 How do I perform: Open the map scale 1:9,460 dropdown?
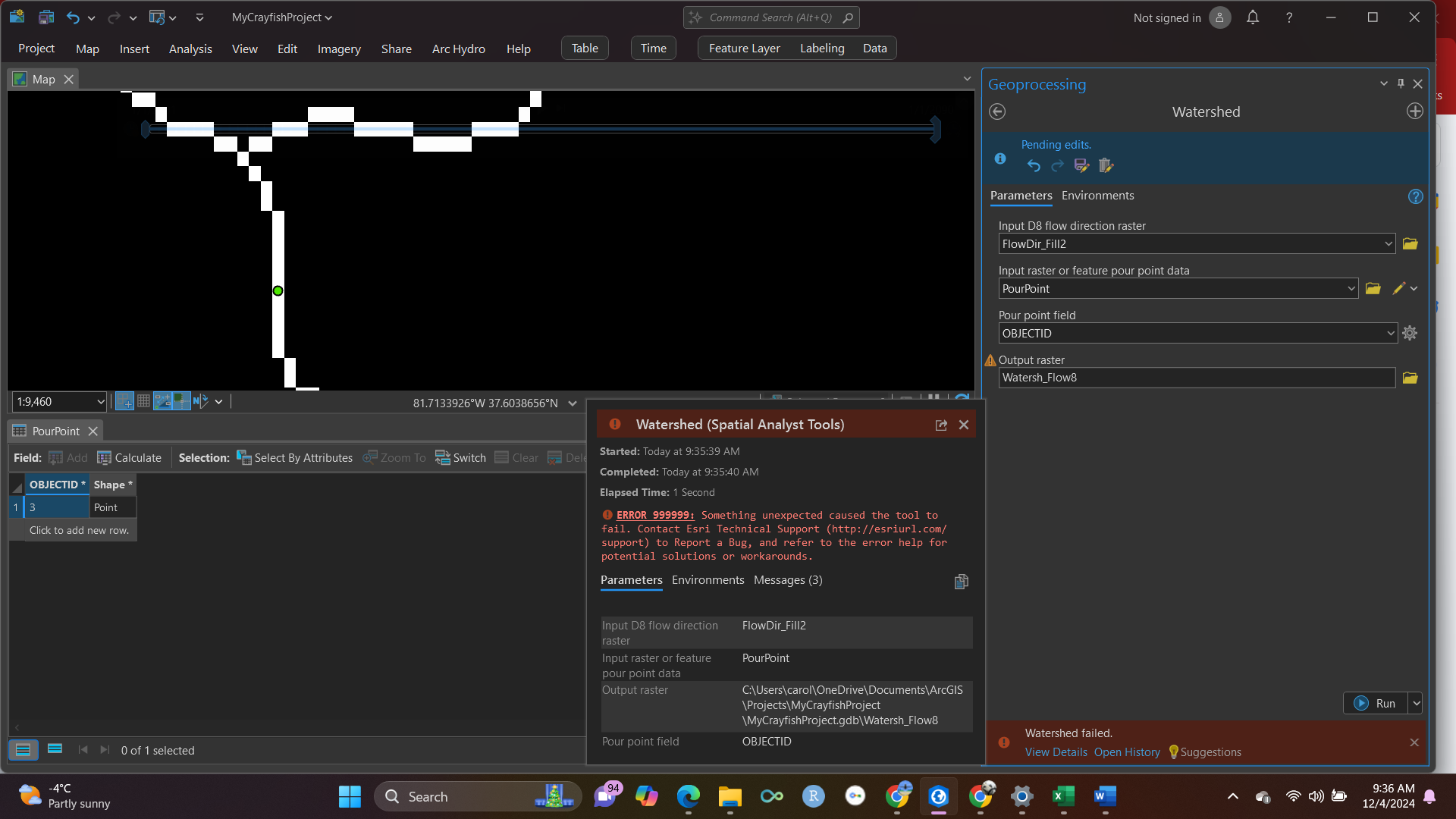click(x=100, y=402)
